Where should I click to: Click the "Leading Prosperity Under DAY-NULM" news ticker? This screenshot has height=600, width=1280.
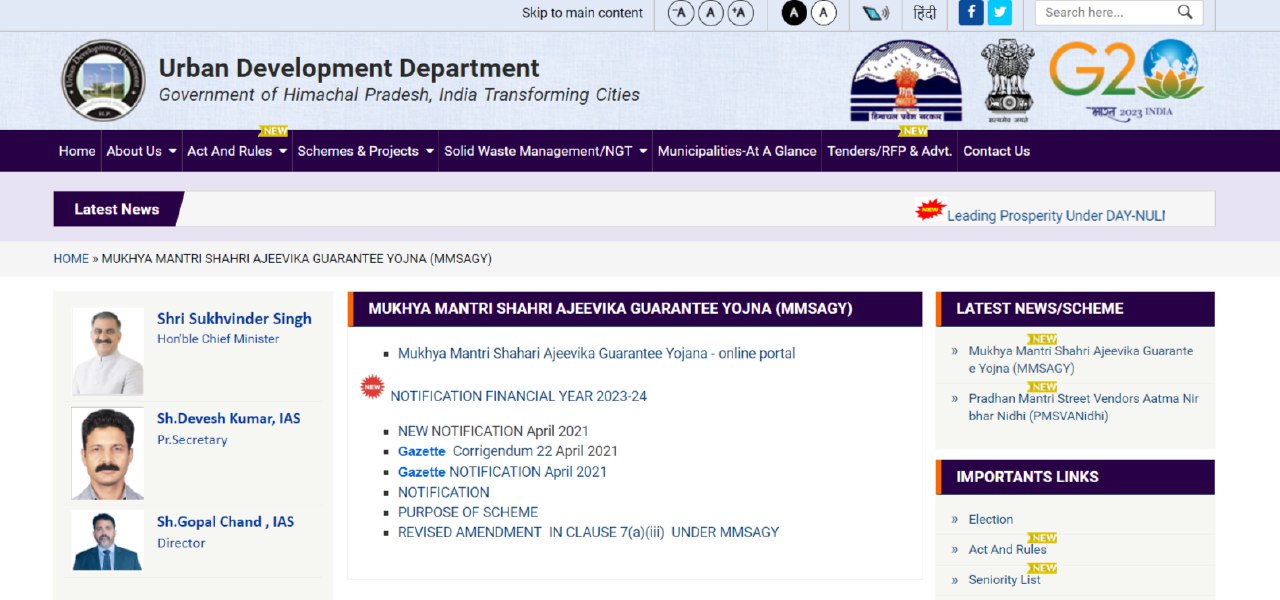(x=1056, y=216)
